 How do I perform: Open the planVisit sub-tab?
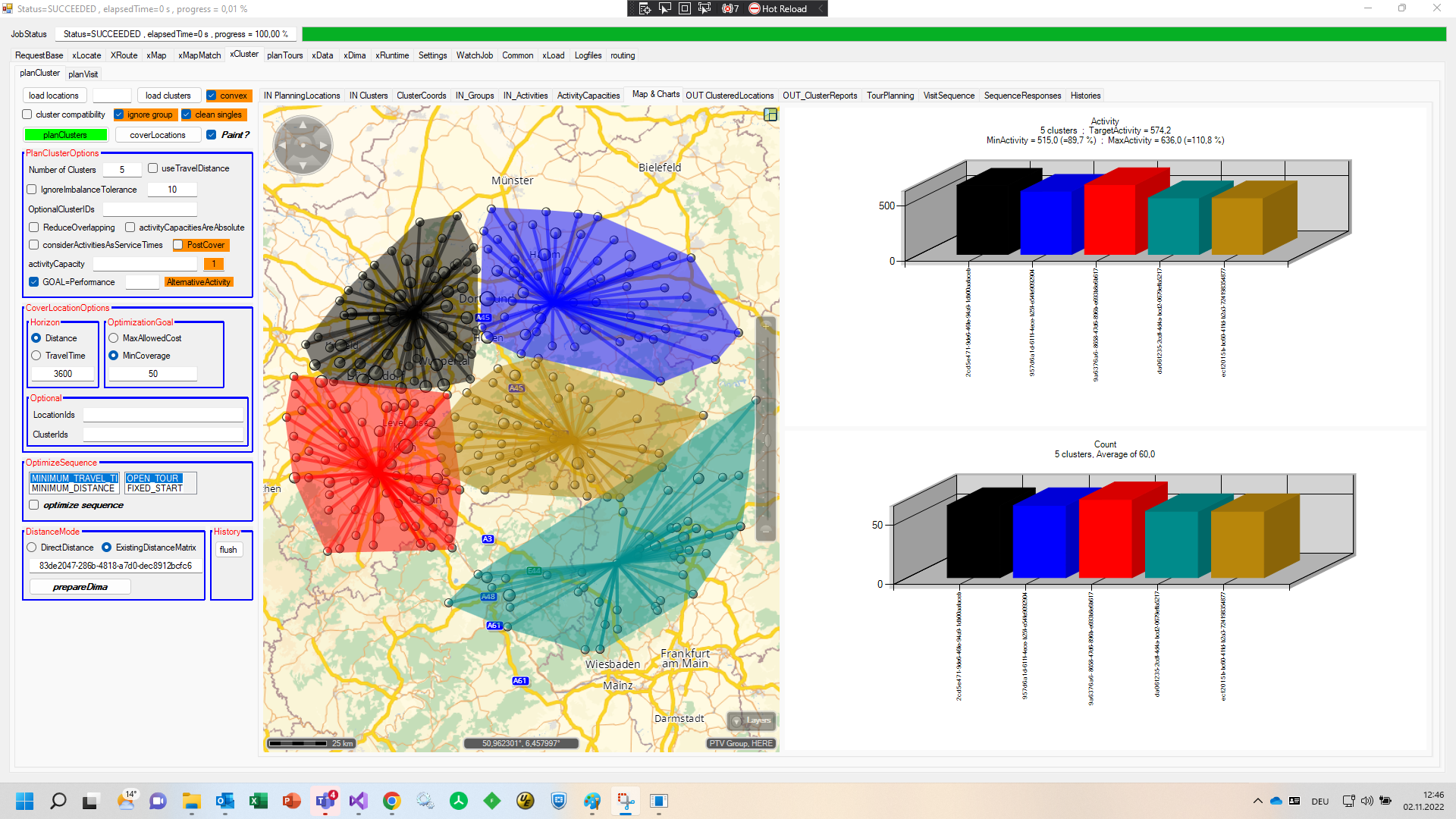(x=83, y=74)
